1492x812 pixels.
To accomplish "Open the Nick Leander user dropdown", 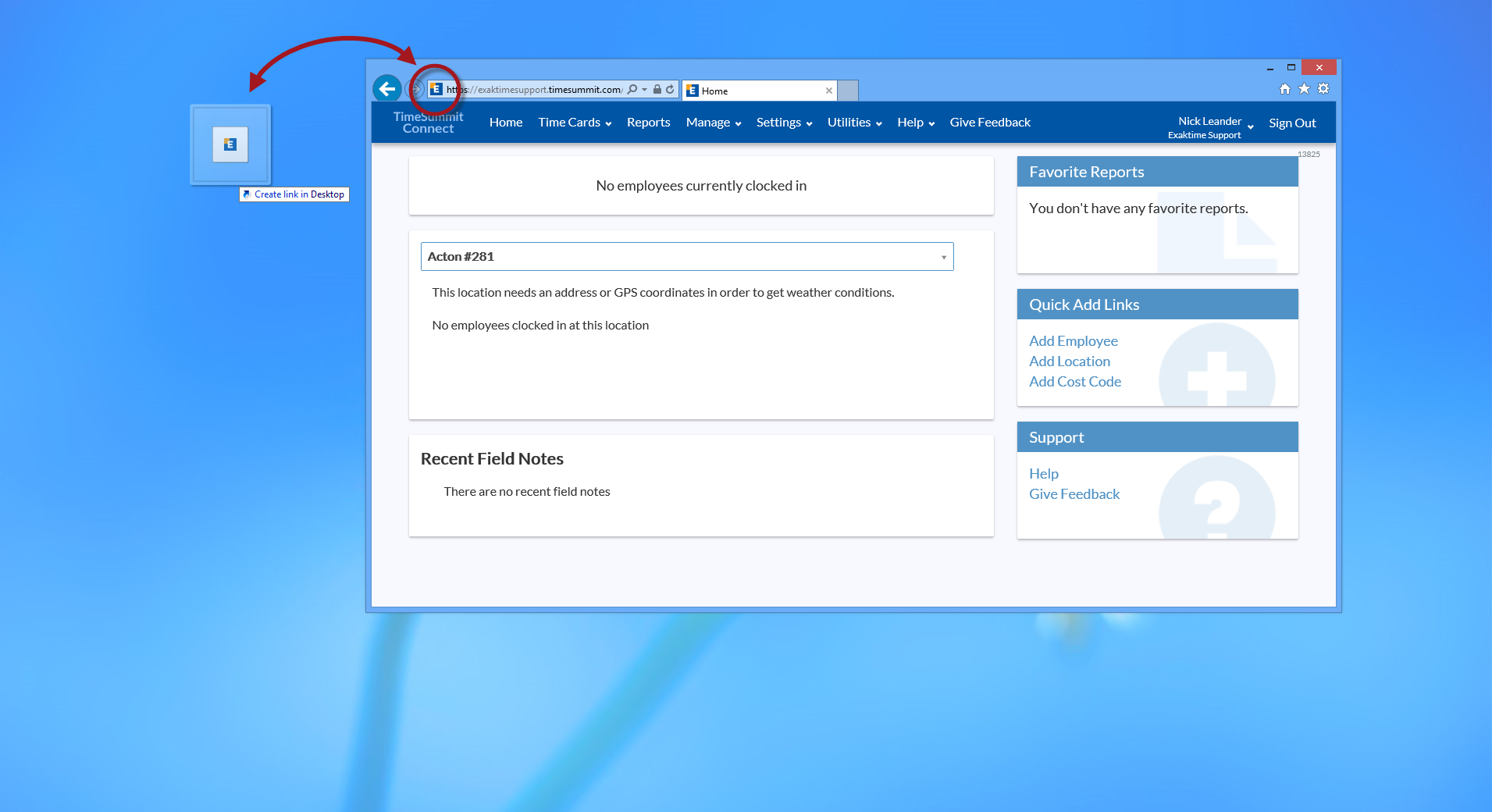I will (1211, 126).
